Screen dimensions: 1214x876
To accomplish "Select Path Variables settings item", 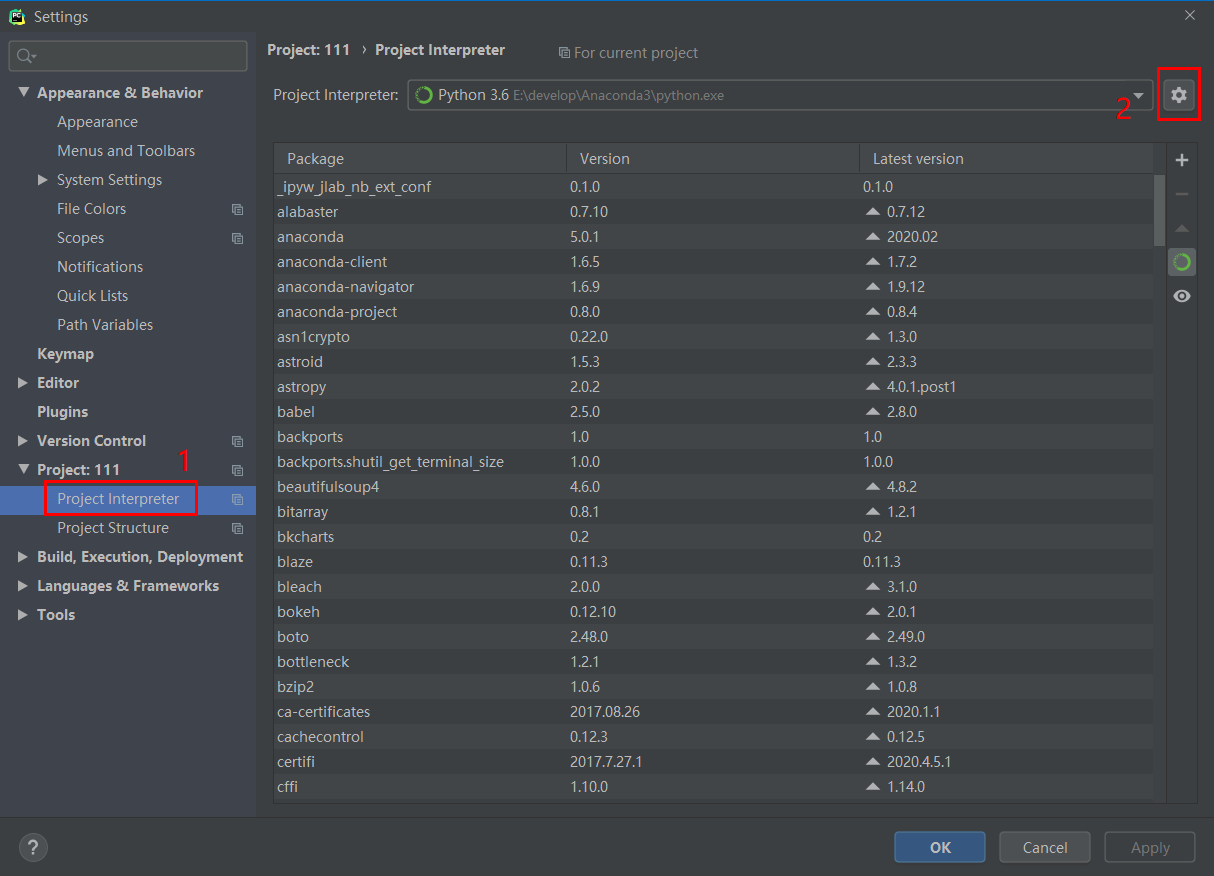I will coord(105,325).
